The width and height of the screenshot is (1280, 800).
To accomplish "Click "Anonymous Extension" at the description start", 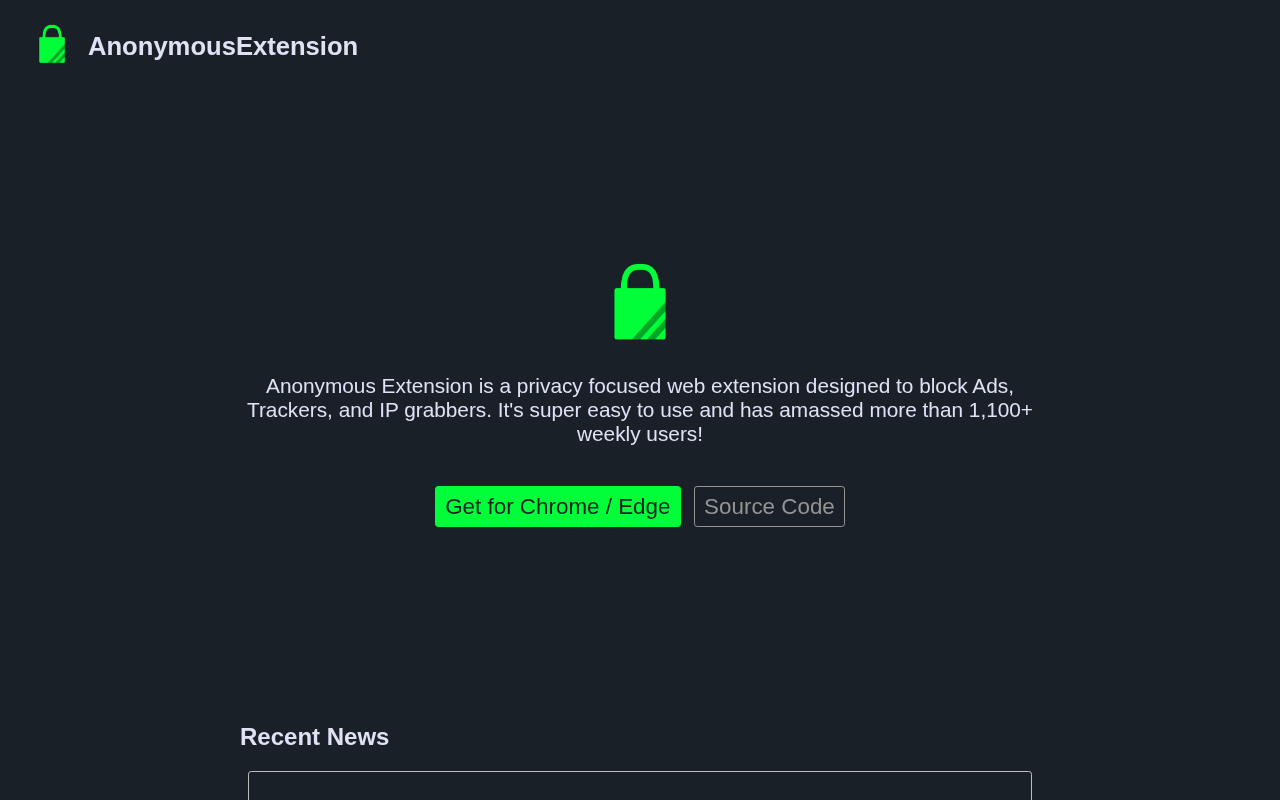I will click(x=369, y=386).
